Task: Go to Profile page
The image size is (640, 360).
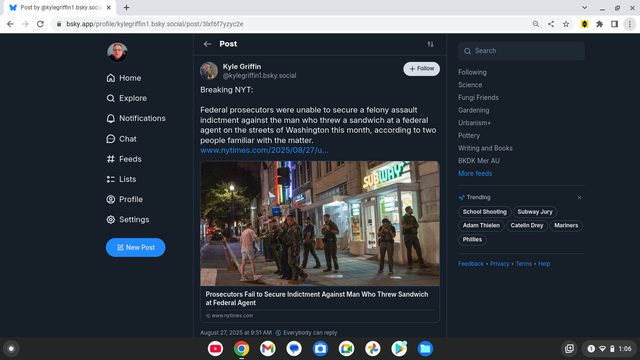Action: tap(124, 200)
